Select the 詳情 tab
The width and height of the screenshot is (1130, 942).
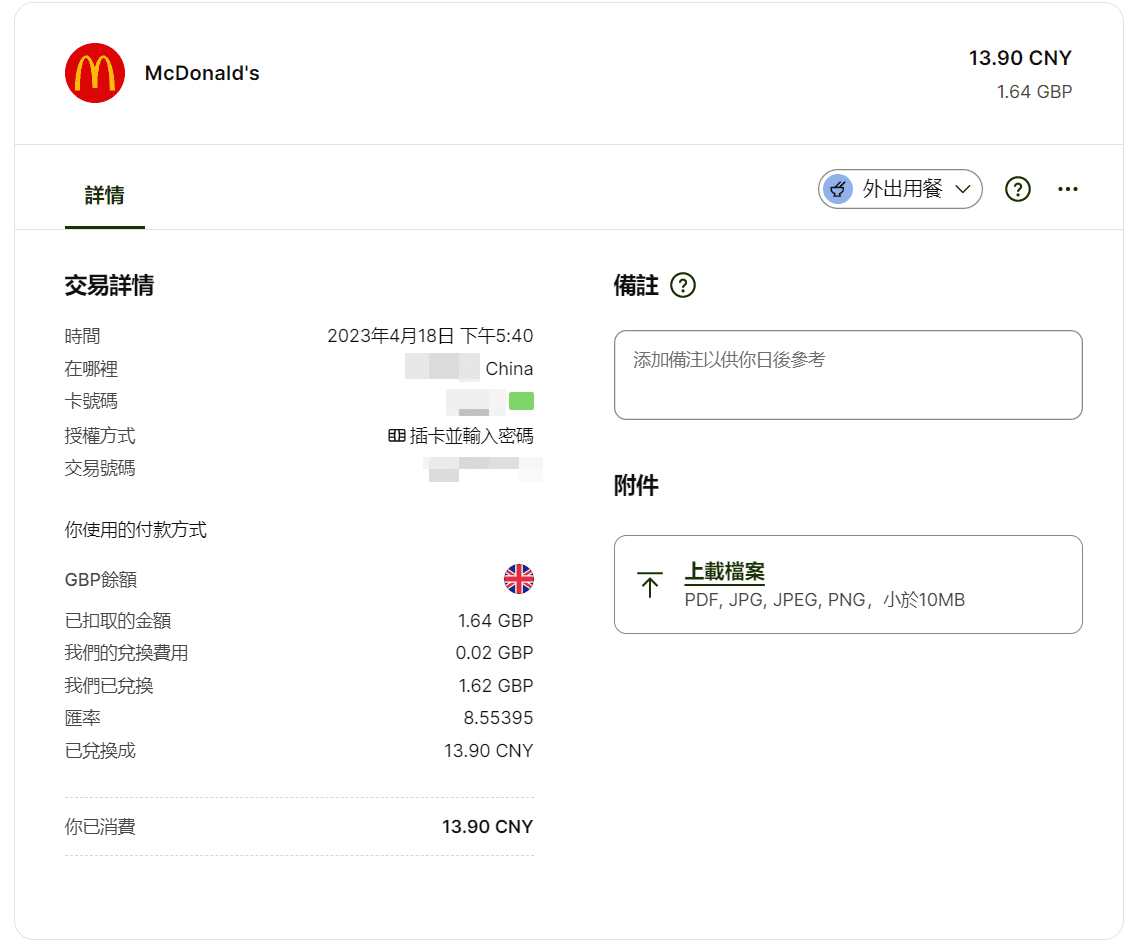click(104, 195)
